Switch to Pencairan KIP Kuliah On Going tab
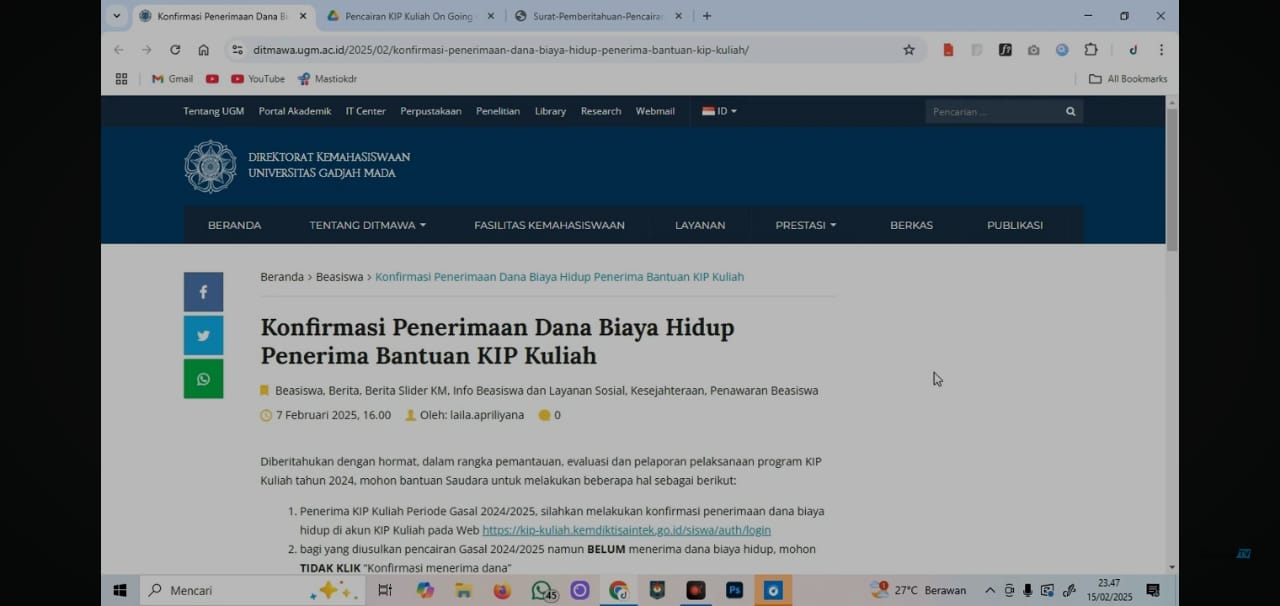 (410, 16)
